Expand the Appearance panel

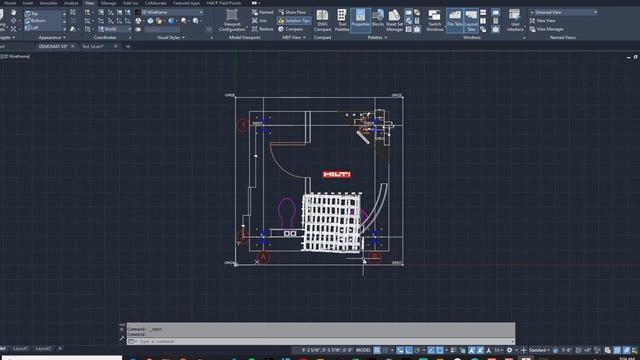click(52, 38)
